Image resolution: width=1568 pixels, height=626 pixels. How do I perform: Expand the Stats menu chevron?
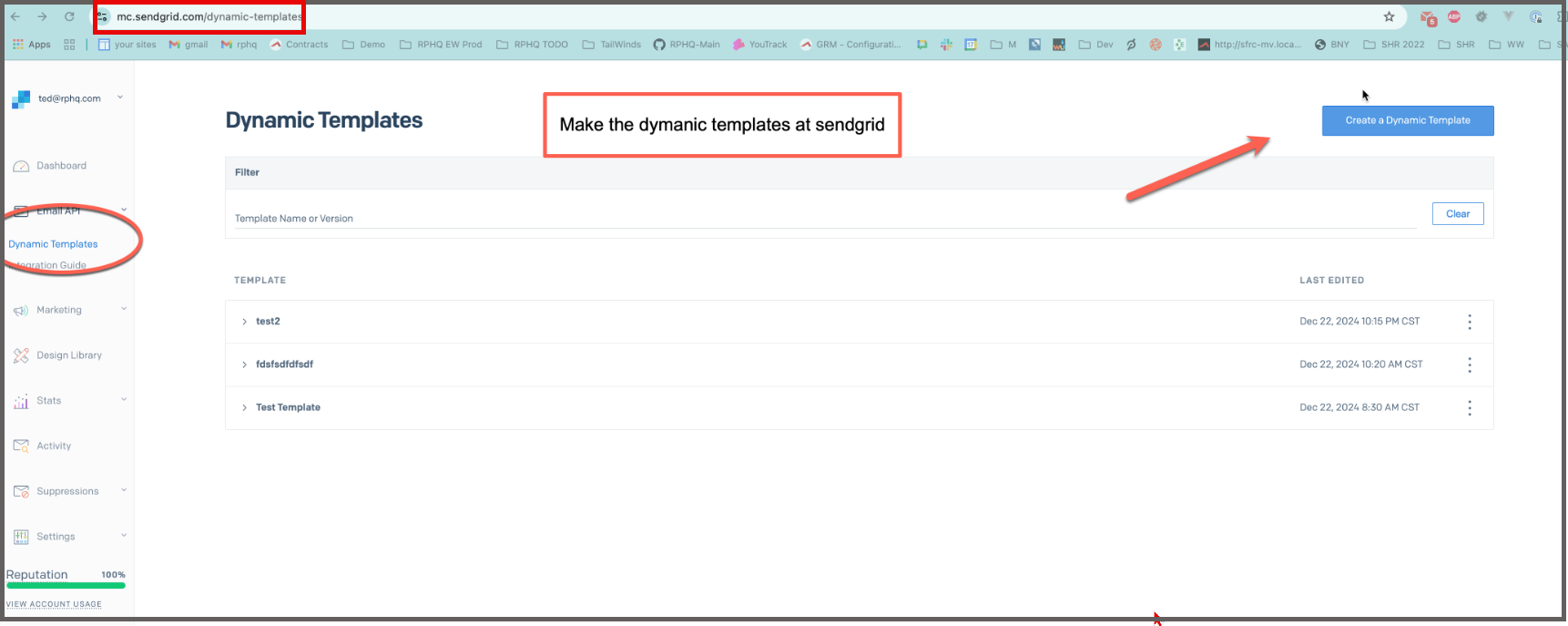click(x=124, y=399)
